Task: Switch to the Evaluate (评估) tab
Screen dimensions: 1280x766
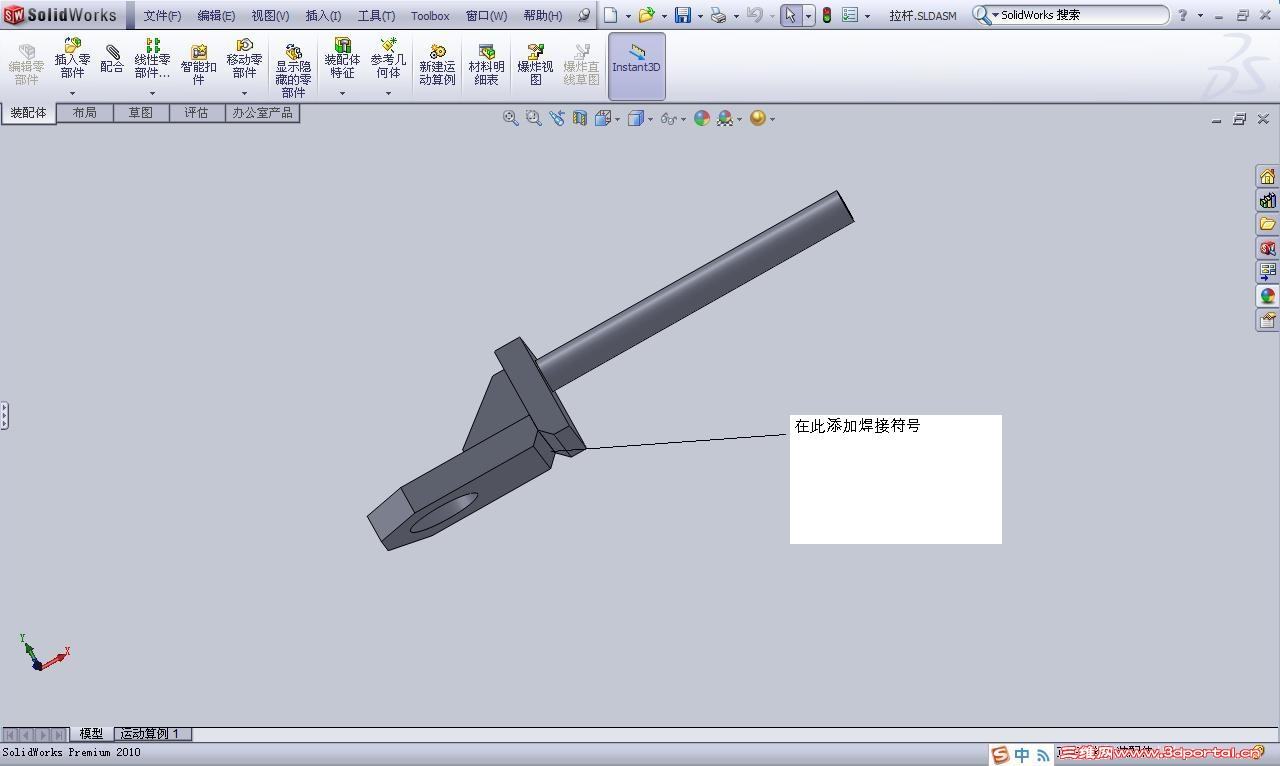Action: pyautogui.click(x=196, y=113)
